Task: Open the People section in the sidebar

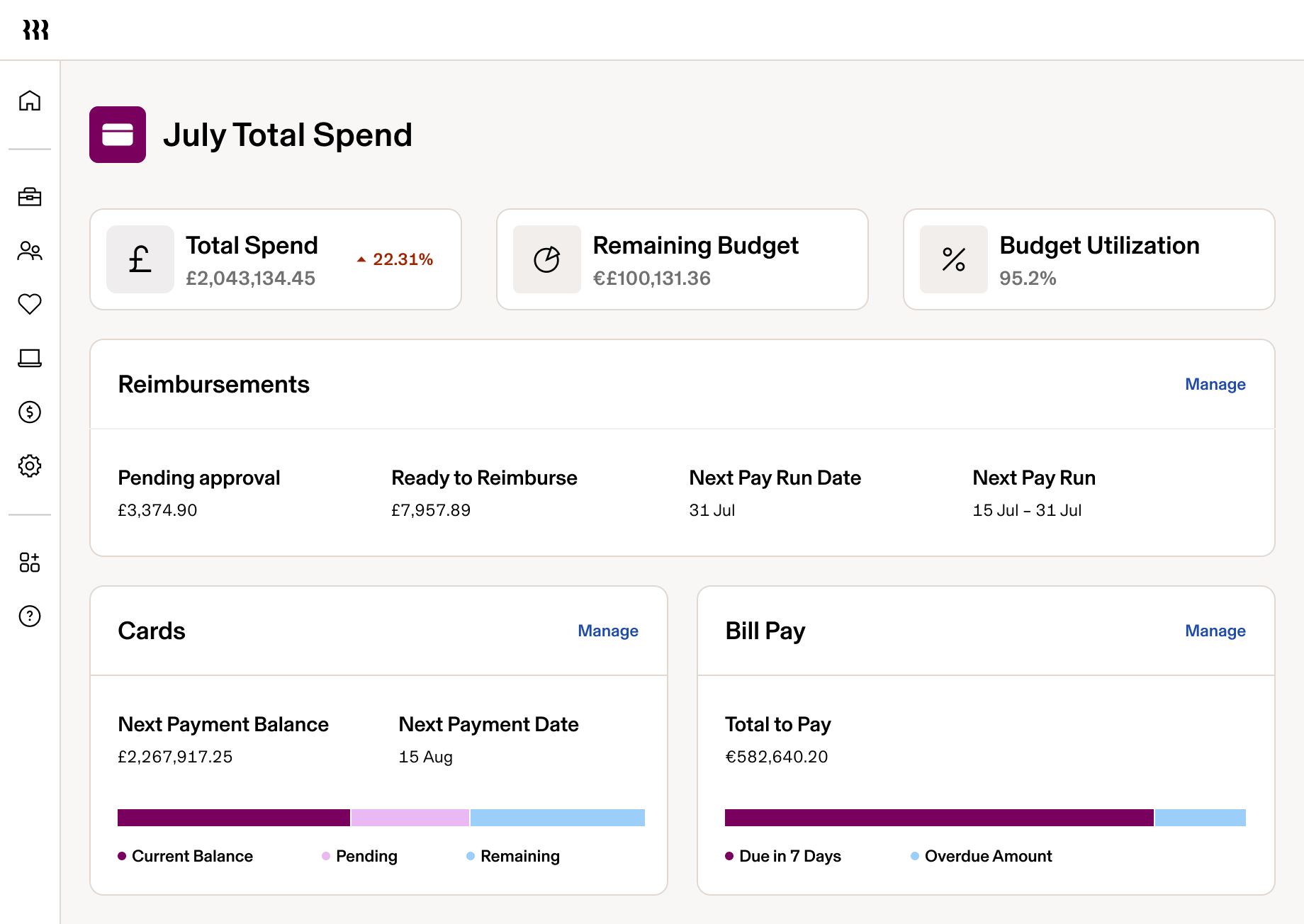Action: click(30, 252)
